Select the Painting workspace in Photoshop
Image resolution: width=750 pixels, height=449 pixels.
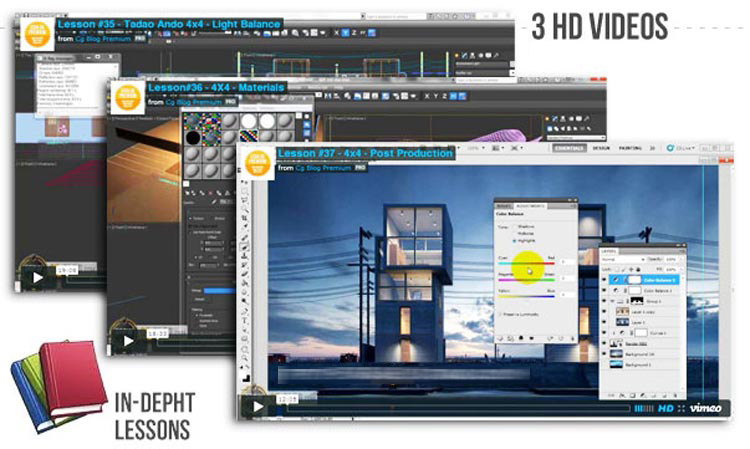pos(630,148)
